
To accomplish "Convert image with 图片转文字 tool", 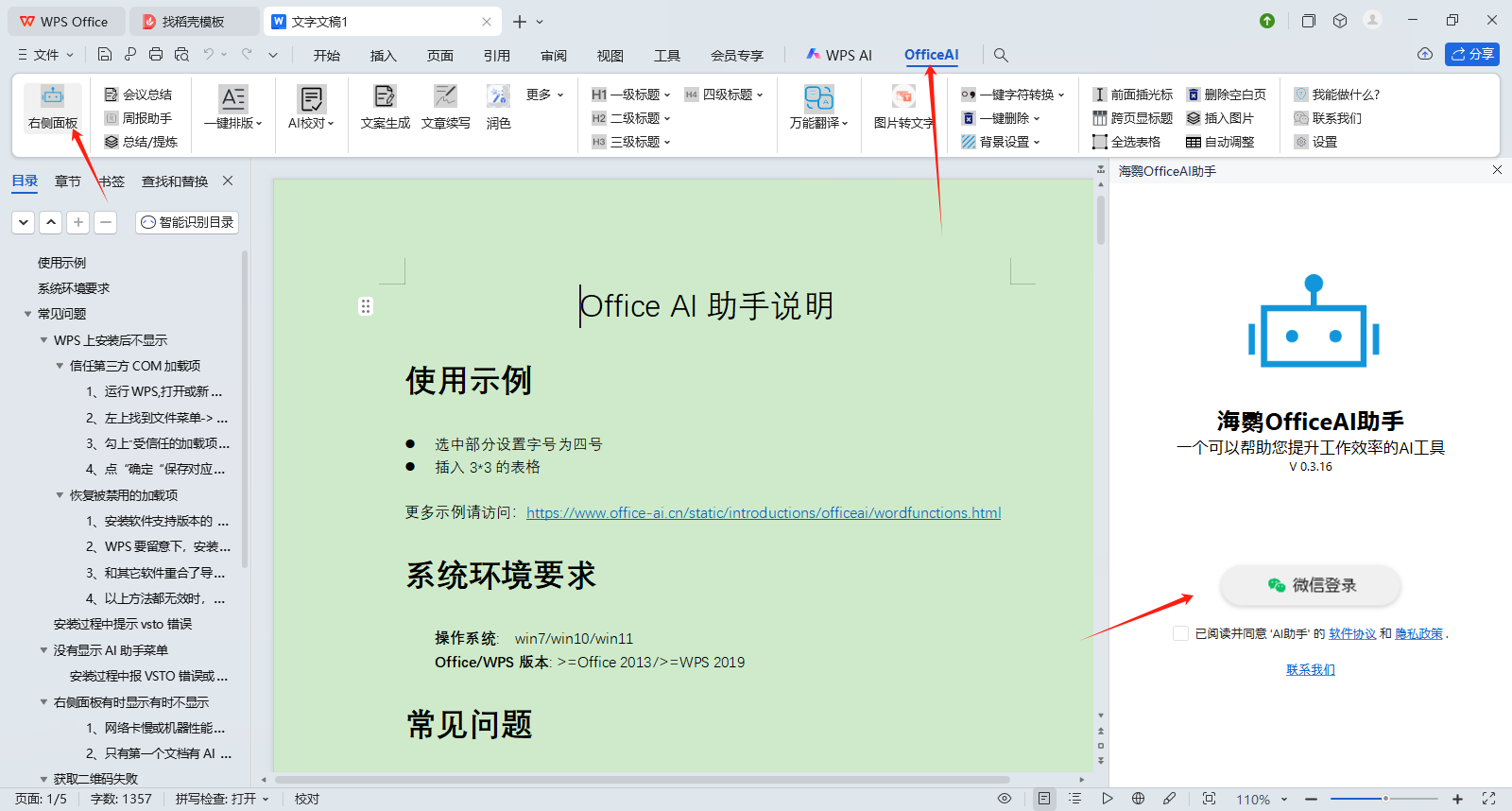I will [x=903, y=108].
